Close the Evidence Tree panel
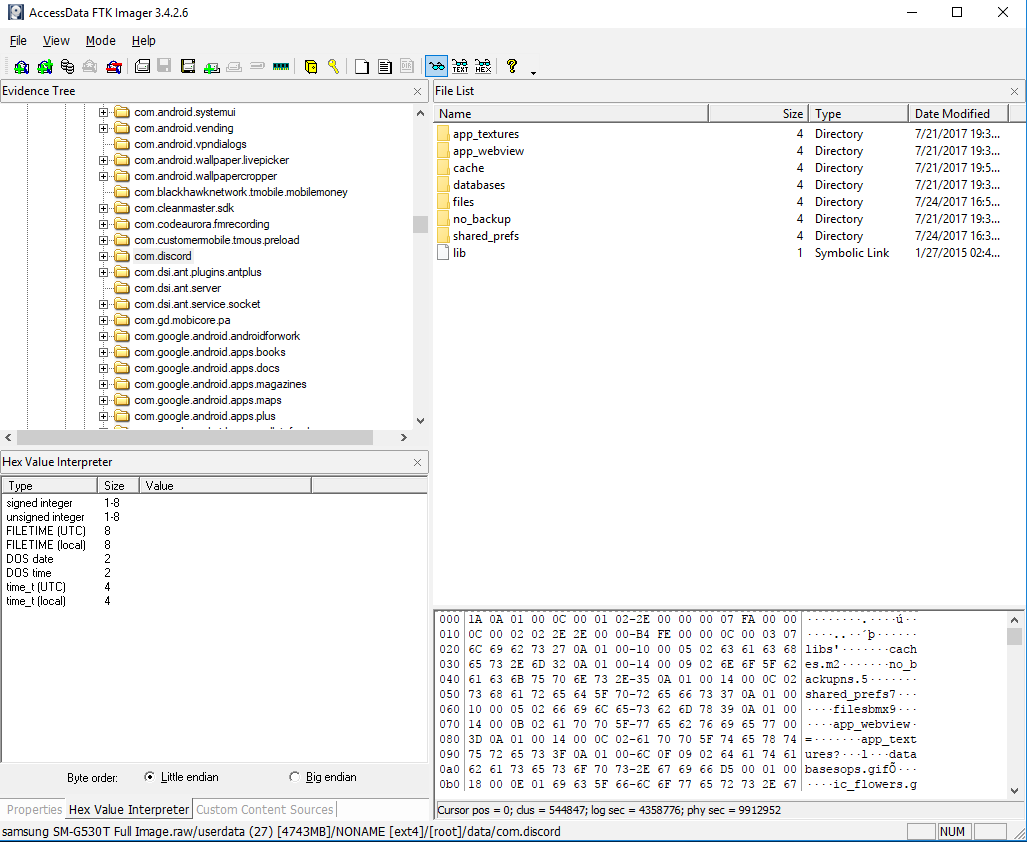This screenshot has width=1027, height=842. click(x=417, y=92)
